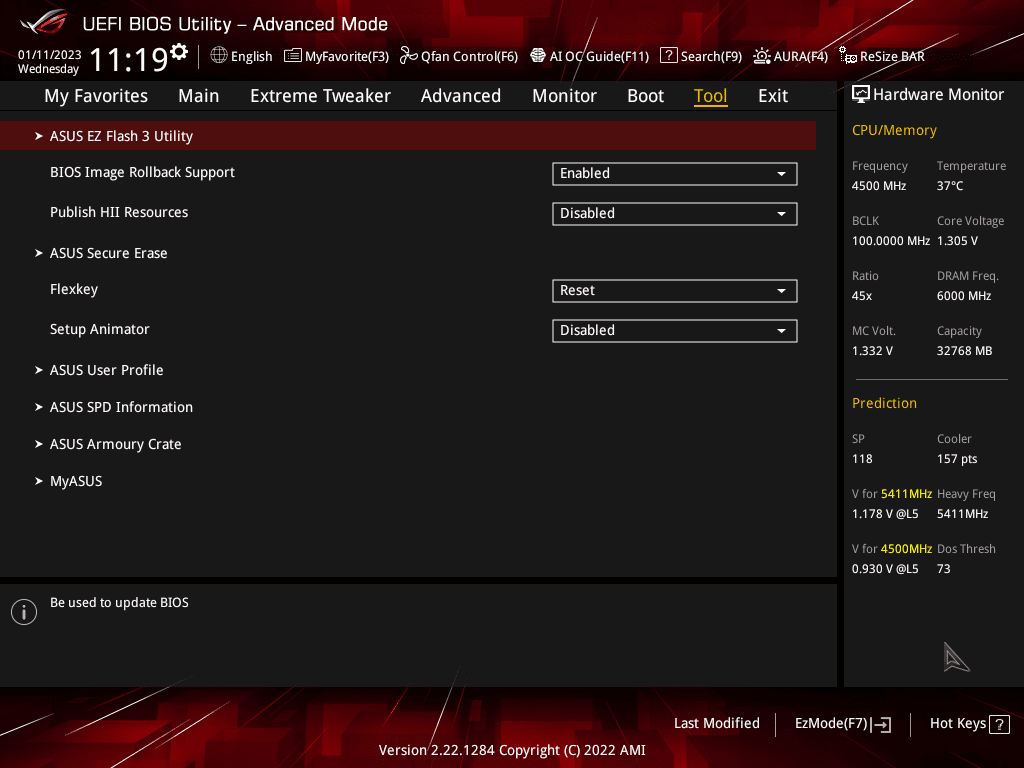Change Flexkey Reset dropdown
The image size is (1024, 768).
675,291
